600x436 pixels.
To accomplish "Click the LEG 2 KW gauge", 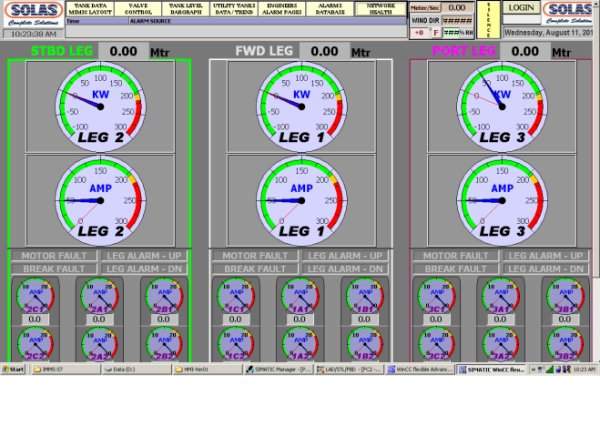I will [101, 102].
